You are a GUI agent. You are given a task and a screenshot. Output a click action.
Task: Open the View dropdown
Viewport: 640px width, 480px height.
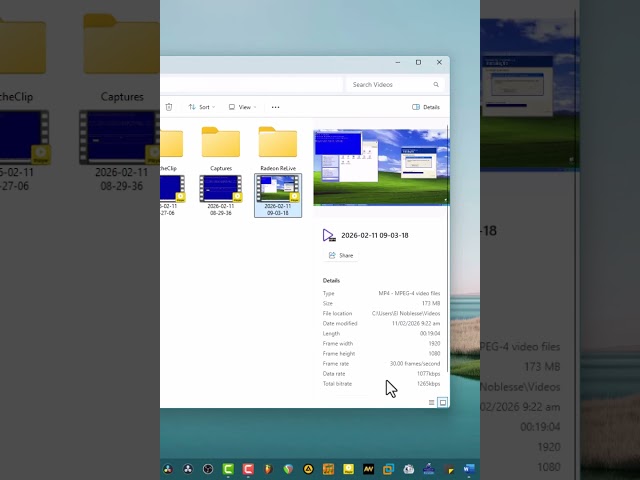(x=242, y=107)
